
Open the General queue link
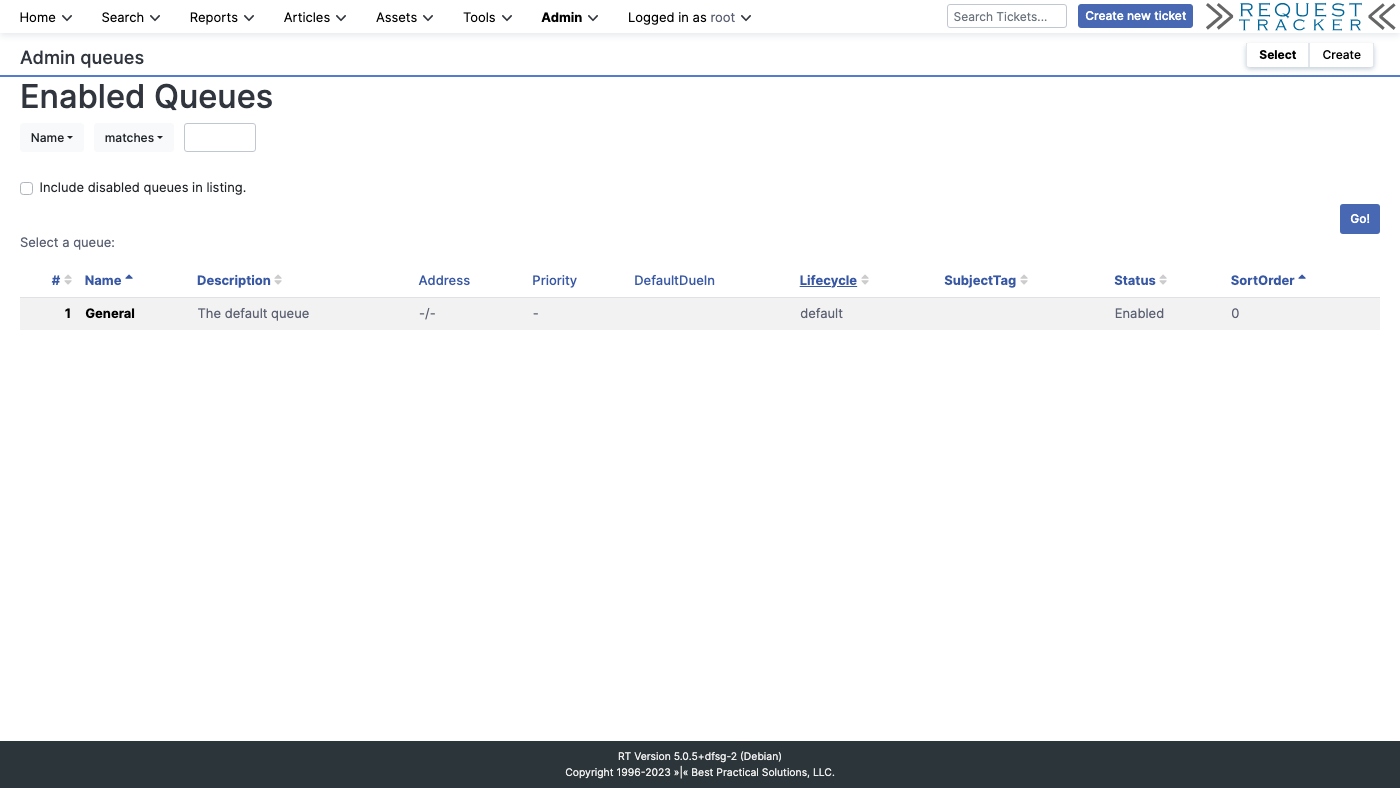point(110,313)
